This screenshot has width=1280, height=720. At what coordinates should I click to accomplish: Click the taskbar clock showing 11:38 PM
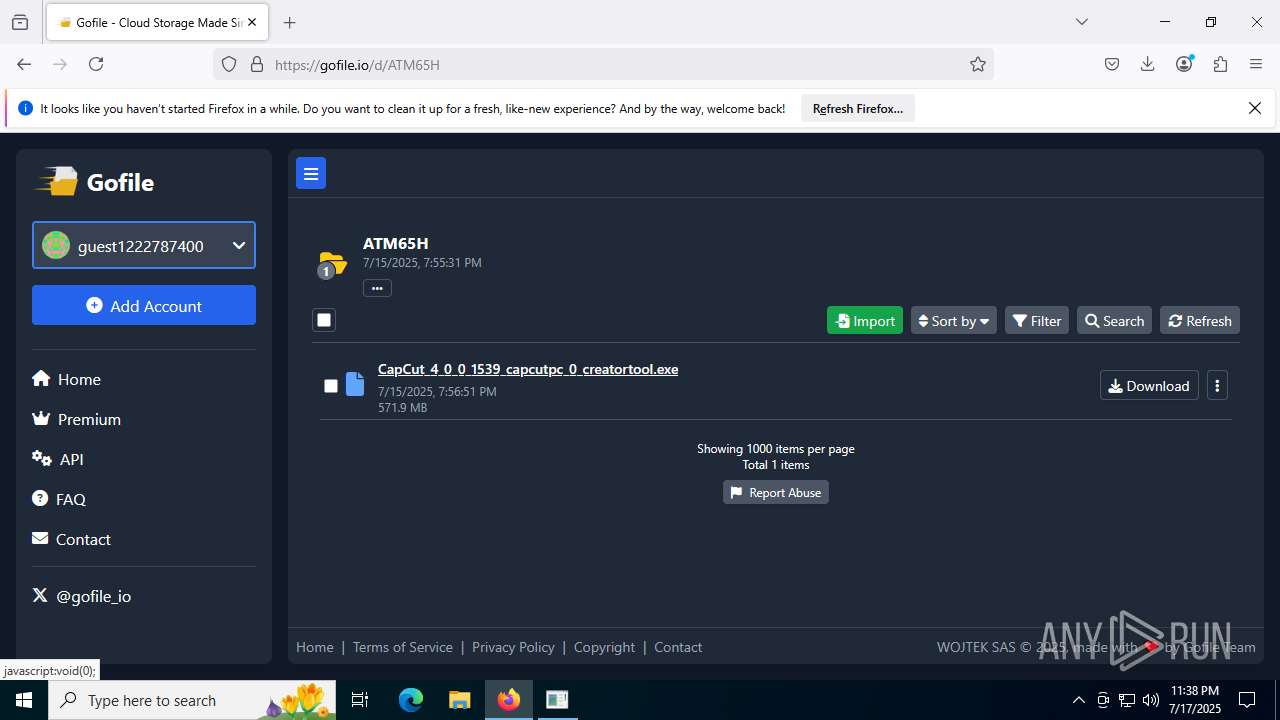coord(1195,700)
